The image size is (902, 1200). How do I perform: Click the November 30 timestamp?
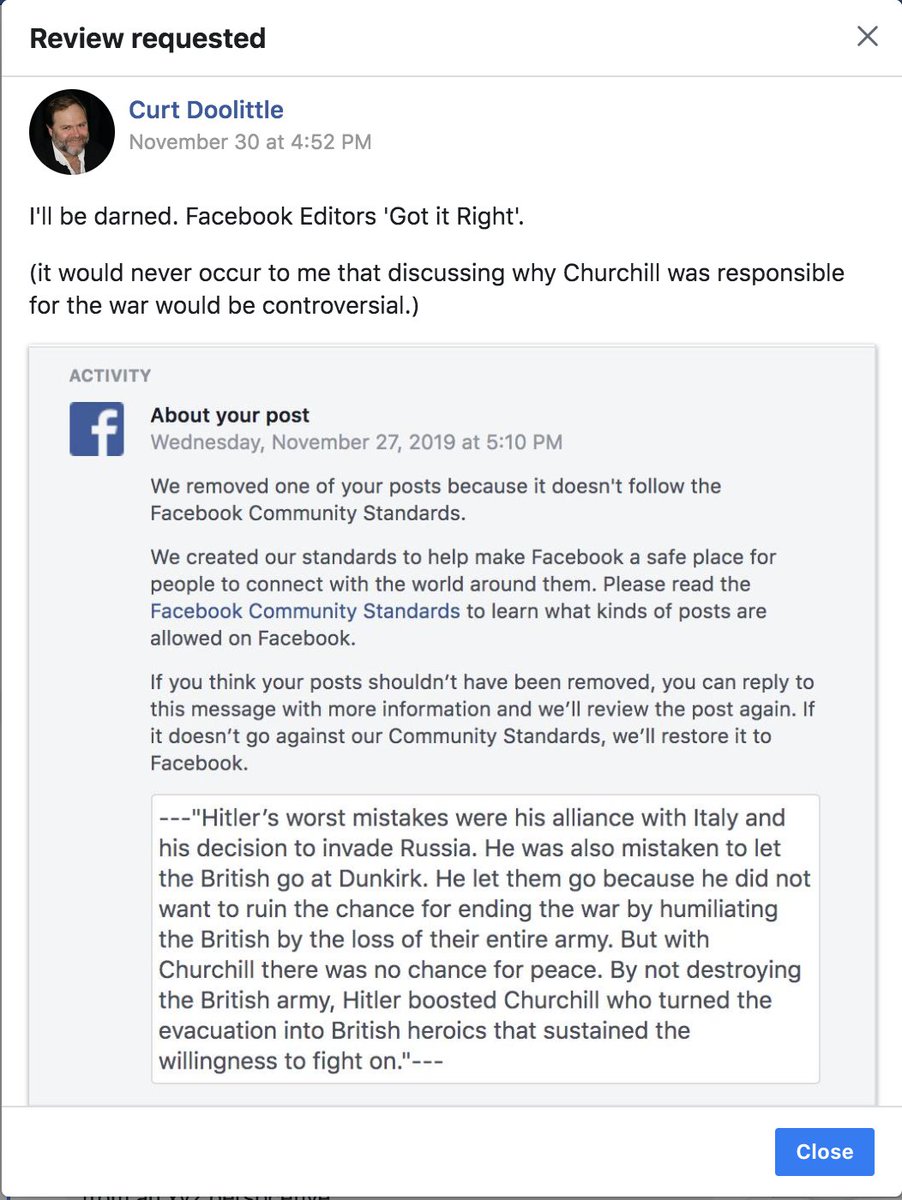coord(249,142)
